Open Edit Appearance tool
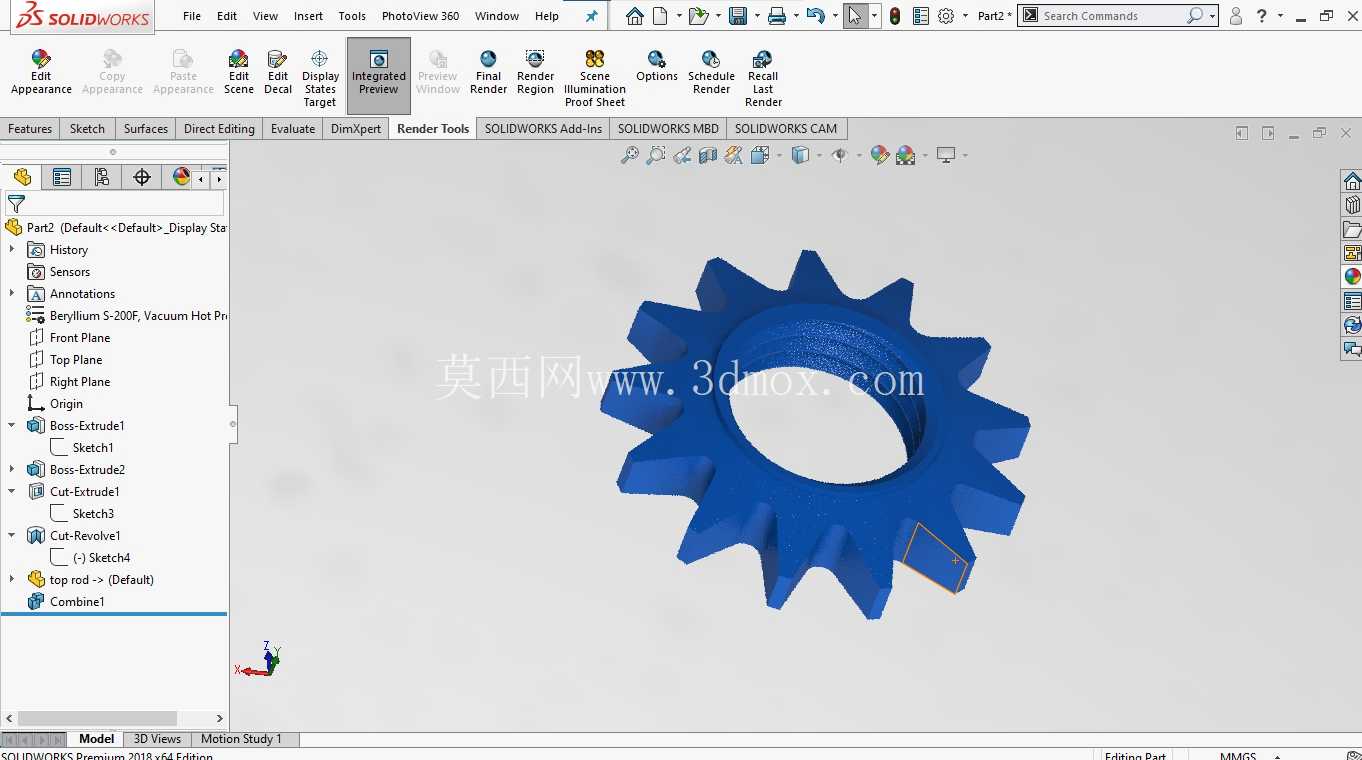Screen dimensions: 1362x760 [41, 72]
